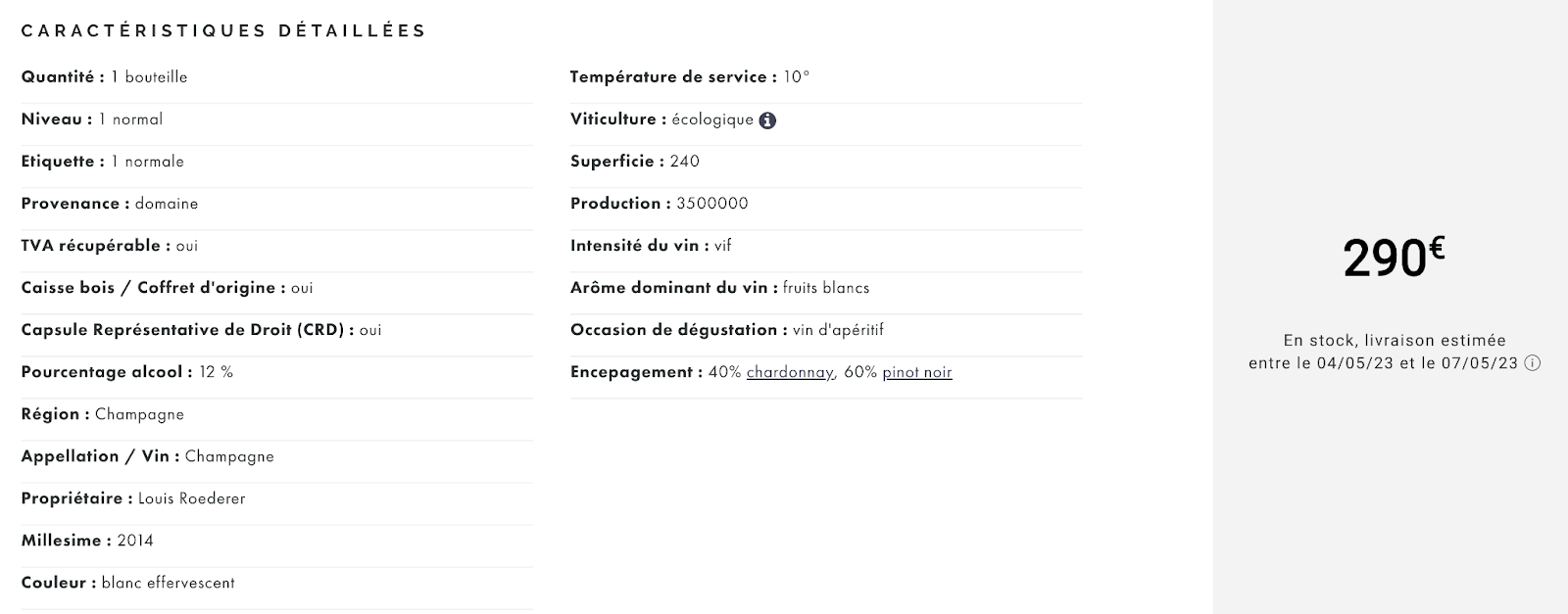Screen dimensions: 1568x614
Task: Click the Millesime 2014 row
Action: [277, 541]
